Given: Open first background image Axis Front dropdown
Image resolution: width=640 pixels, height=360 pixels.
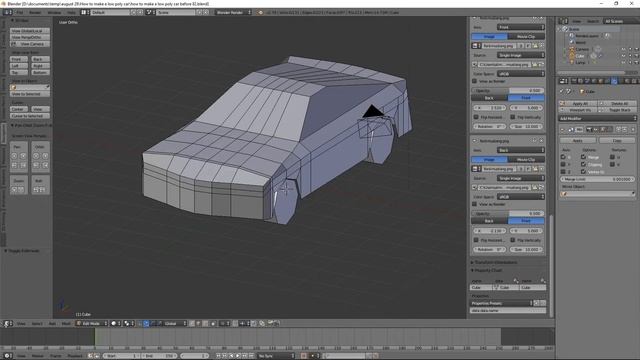Looking at the screenshot, I should coord(520,27).
